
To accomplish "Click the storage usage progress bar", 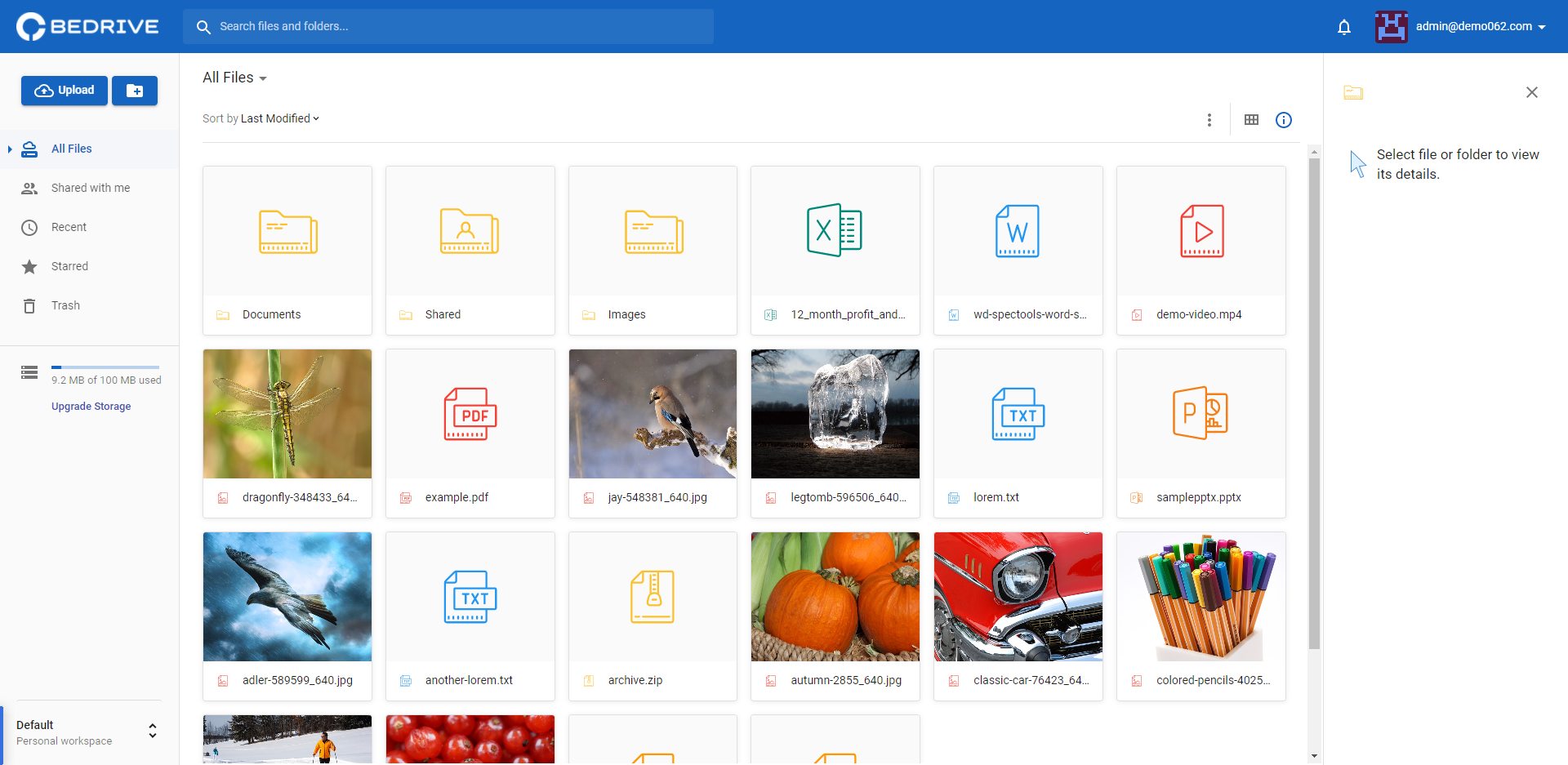I will click(105, 367).
